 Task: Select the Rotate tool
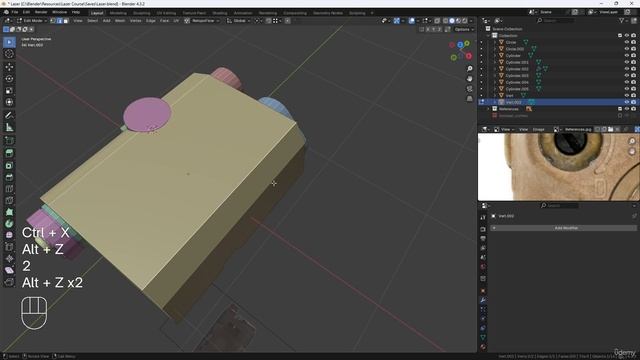pyautogui.click(x=9, y=78)
